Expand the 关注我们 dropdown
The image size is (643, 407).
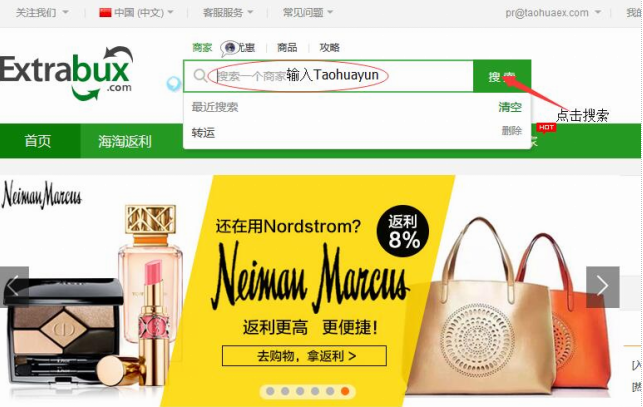pyautogui.click(x=42, y=13)
